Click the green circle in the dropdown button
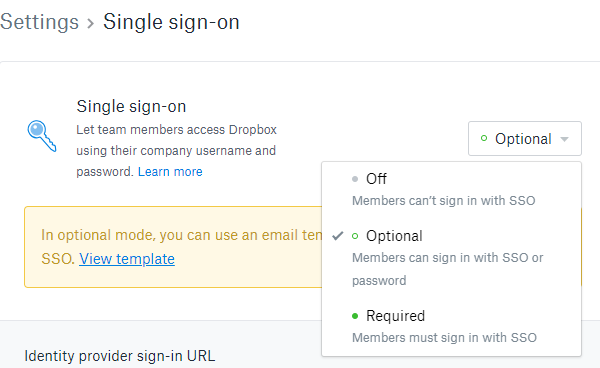 click(x=484, y=138)
